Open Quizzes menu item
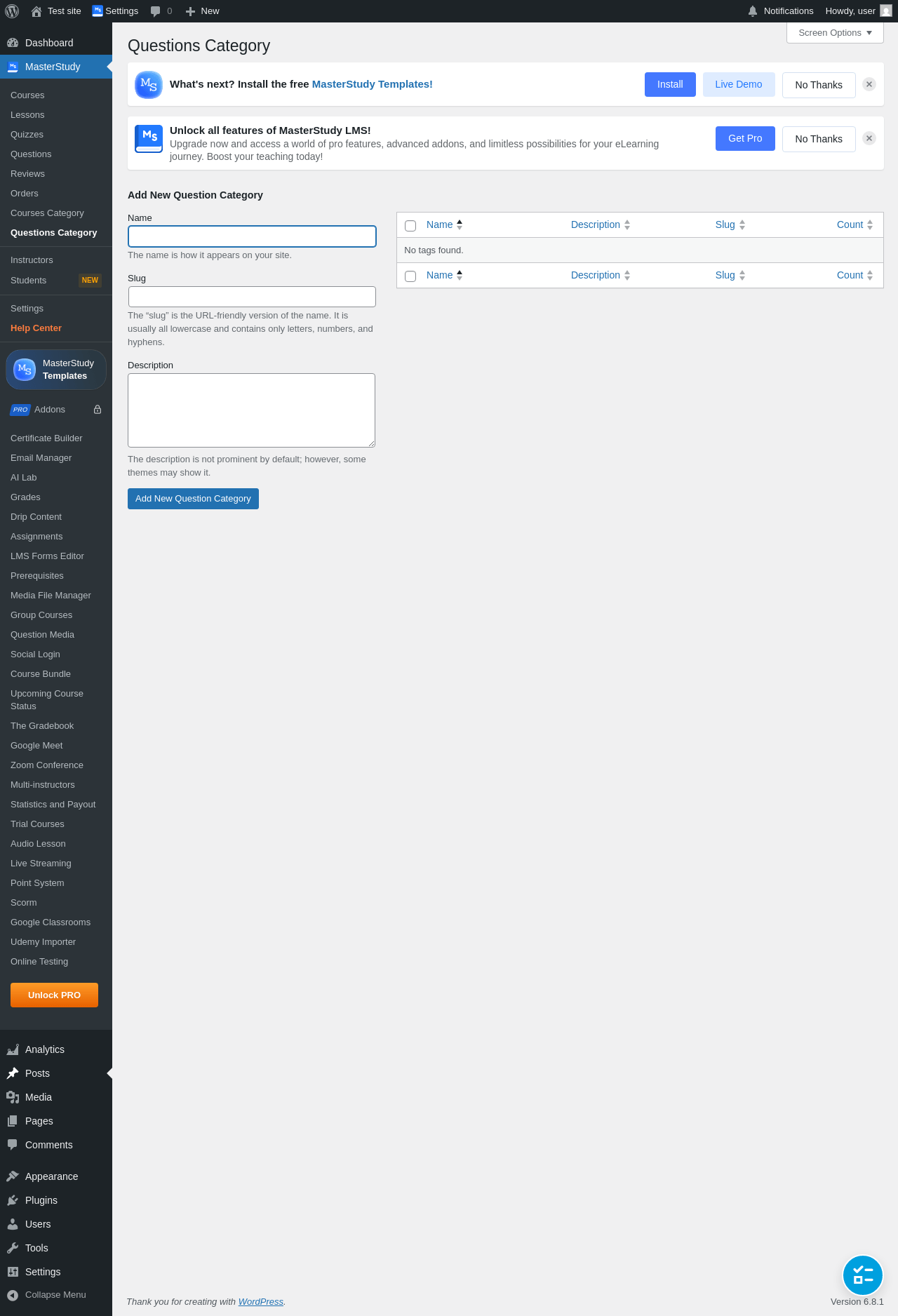 [x=27, y=135]
